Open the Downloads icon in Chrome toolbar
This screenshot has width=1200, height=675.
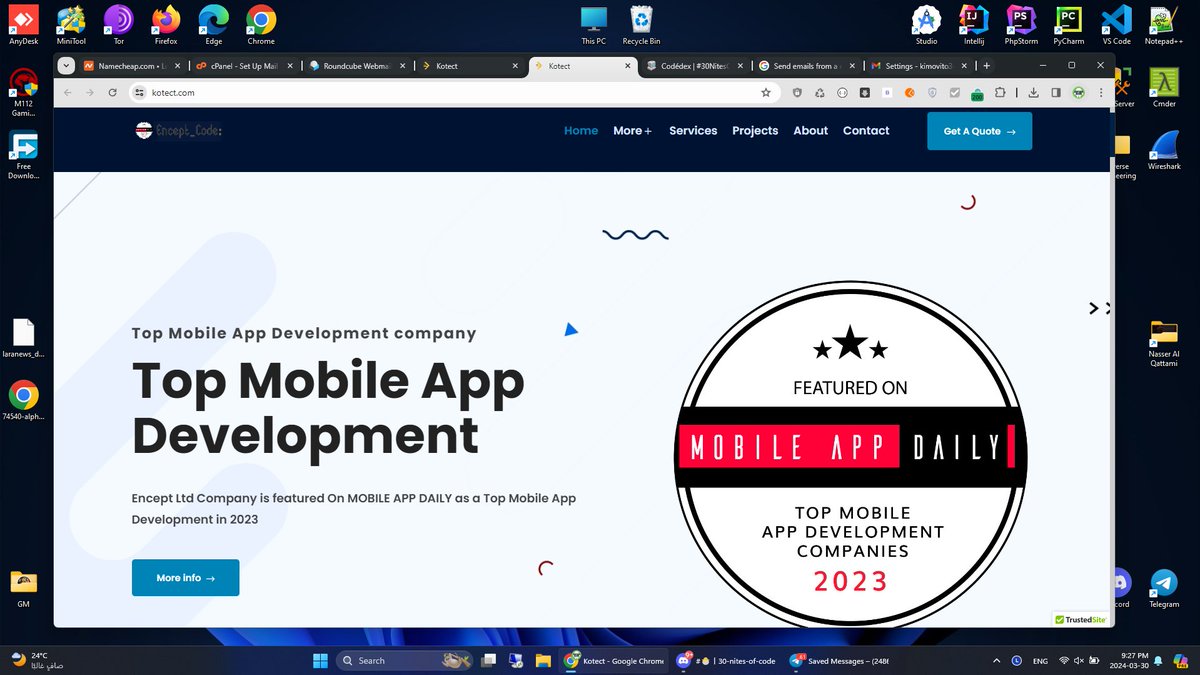[x=1032, y=91]
